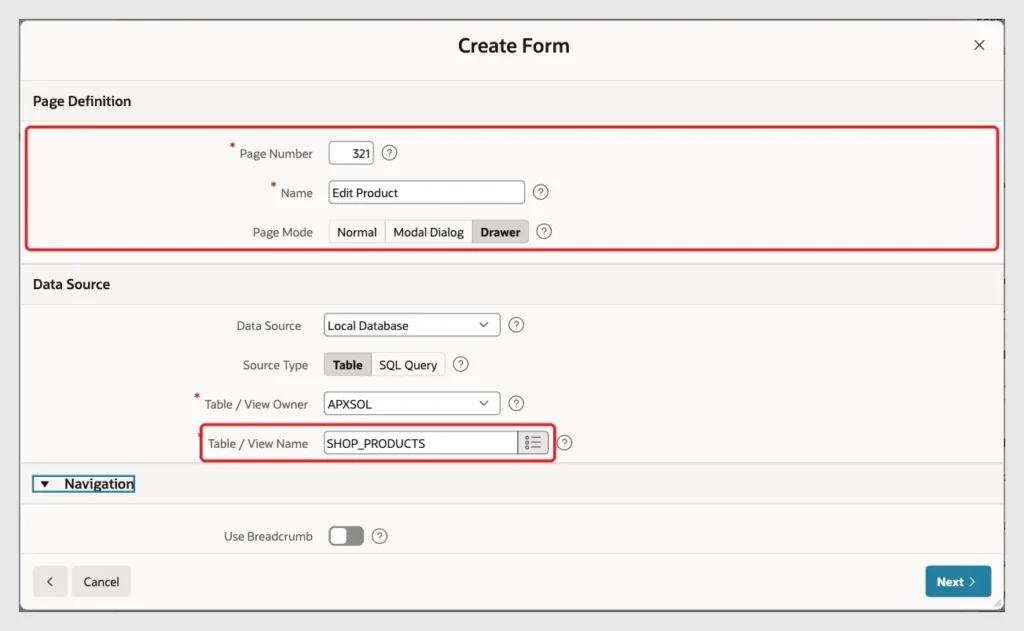1024x631 pixels.
Task: Choose SQL Query source type
Action: [x=408, y=364]
